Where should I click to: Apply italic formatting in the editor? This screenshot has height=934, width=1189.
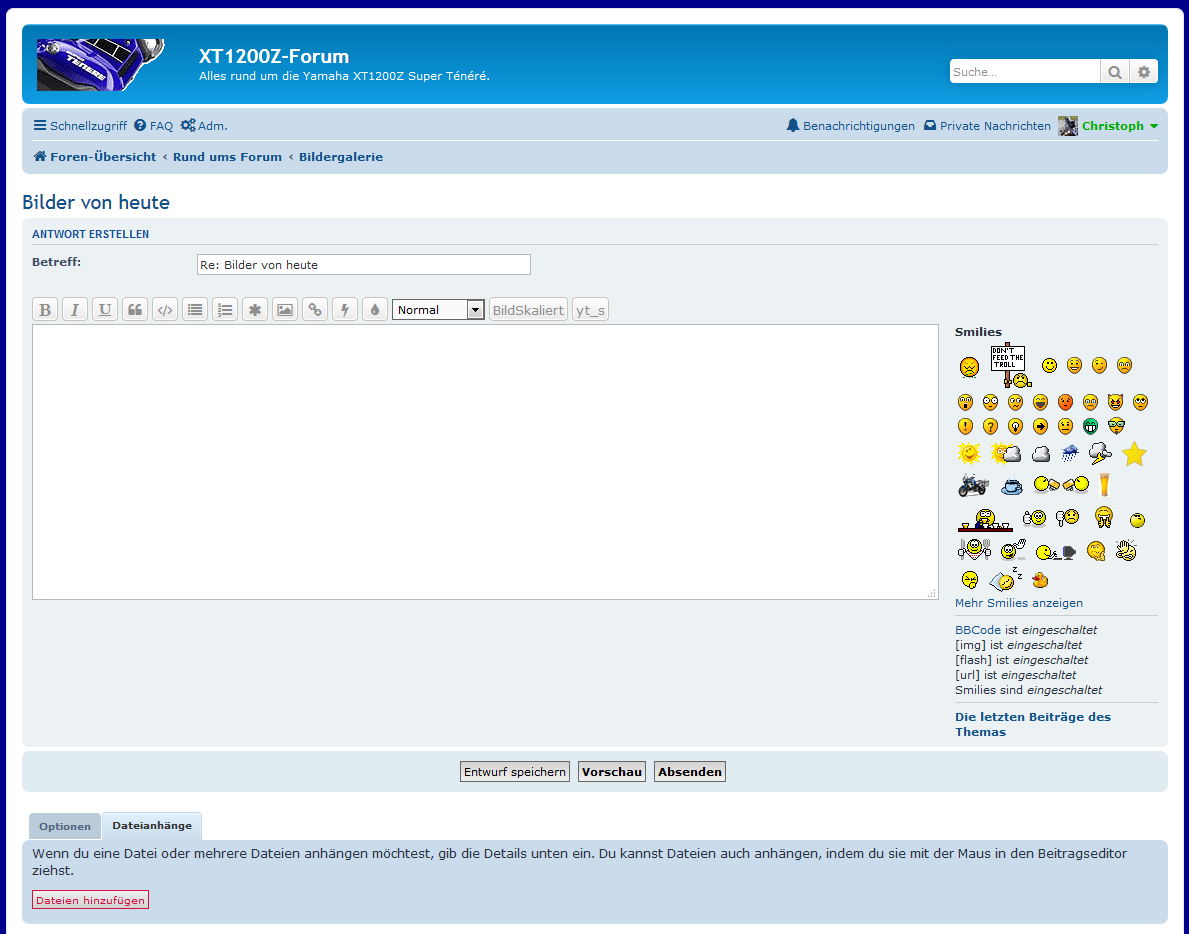(x=75, y=310)
